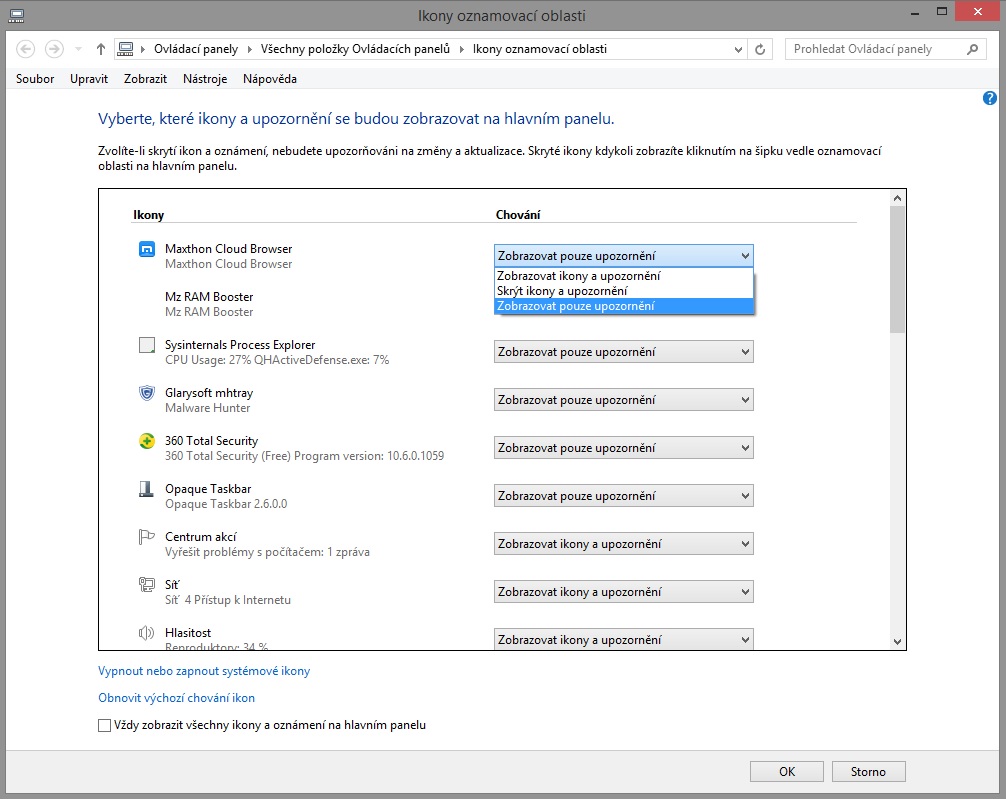This screenshot has width=1006, height=799.
Task: Go back with the back arrow
Action: point(26,49)
